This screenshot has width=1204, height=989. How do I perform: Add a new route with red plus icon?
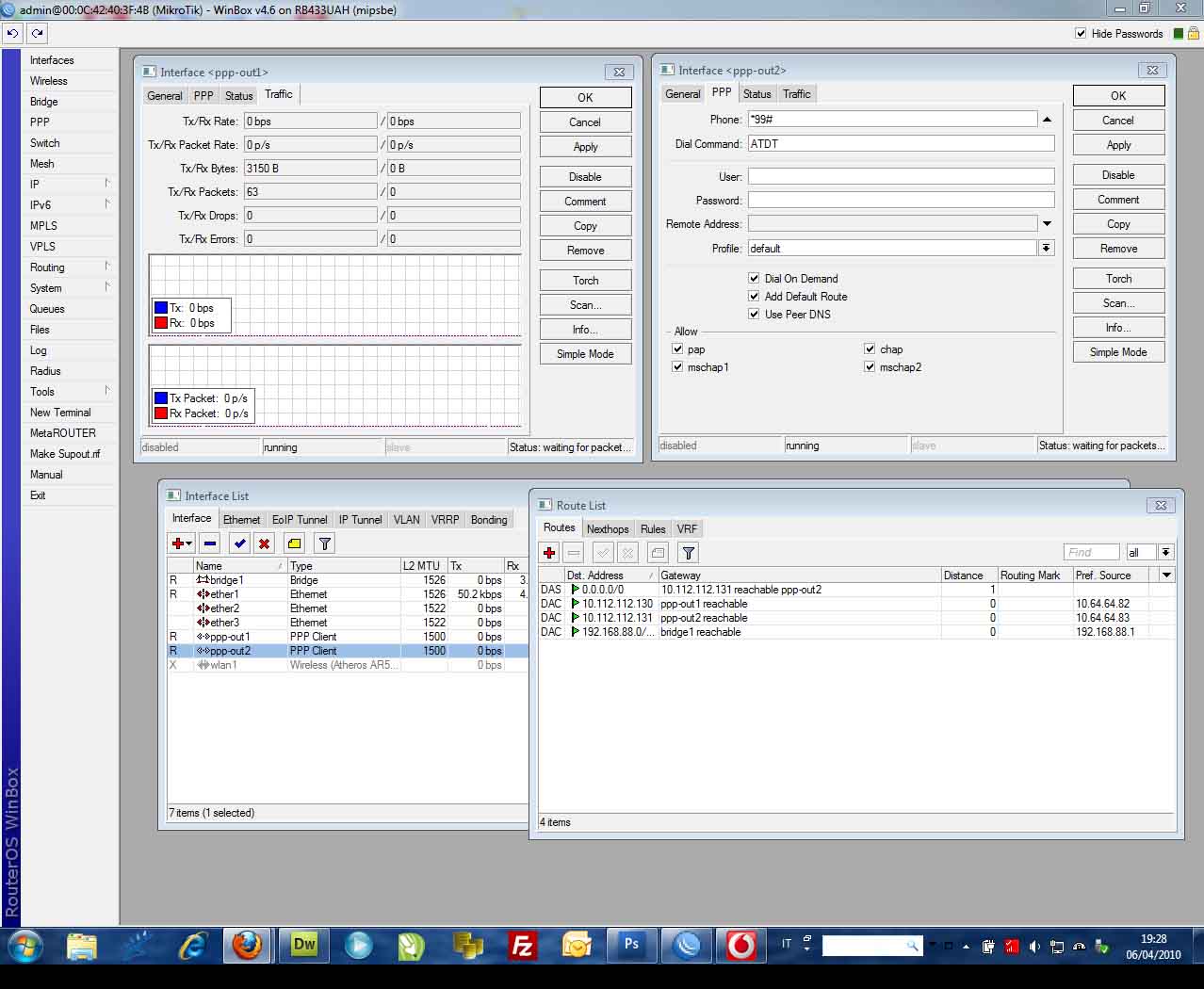(549, 553)
